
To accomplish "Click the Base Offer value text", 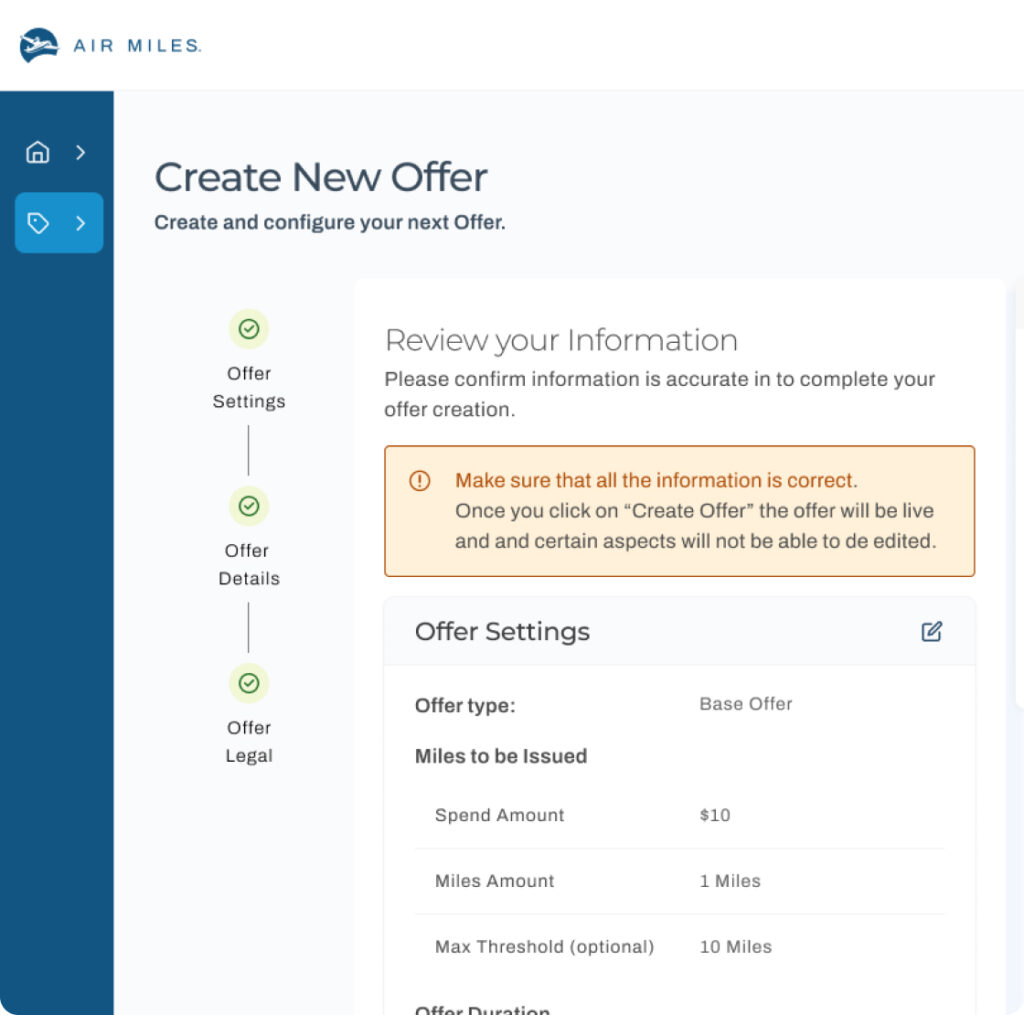I will 746,704.
